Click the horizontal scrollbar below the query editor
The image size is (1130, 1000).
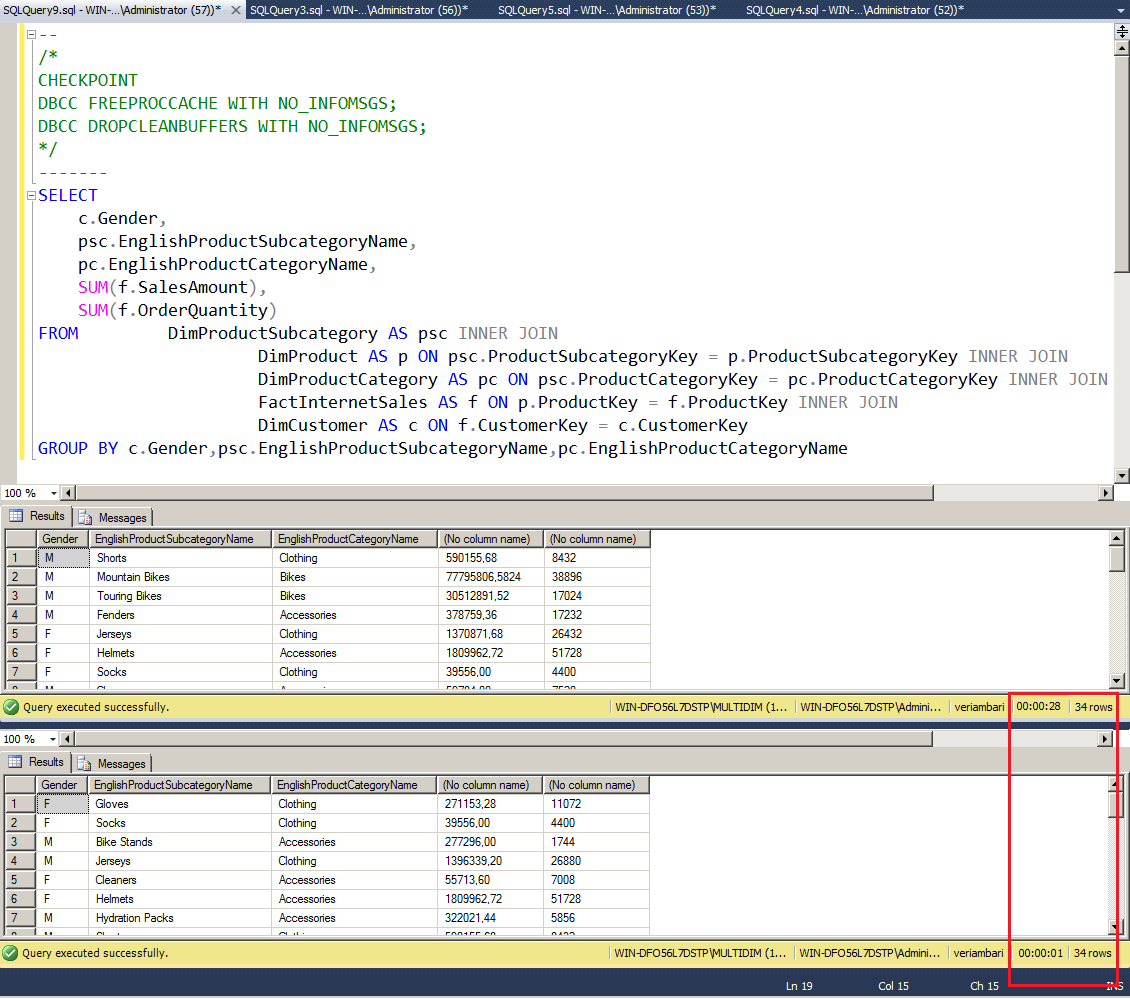click(x=500, y=492)
